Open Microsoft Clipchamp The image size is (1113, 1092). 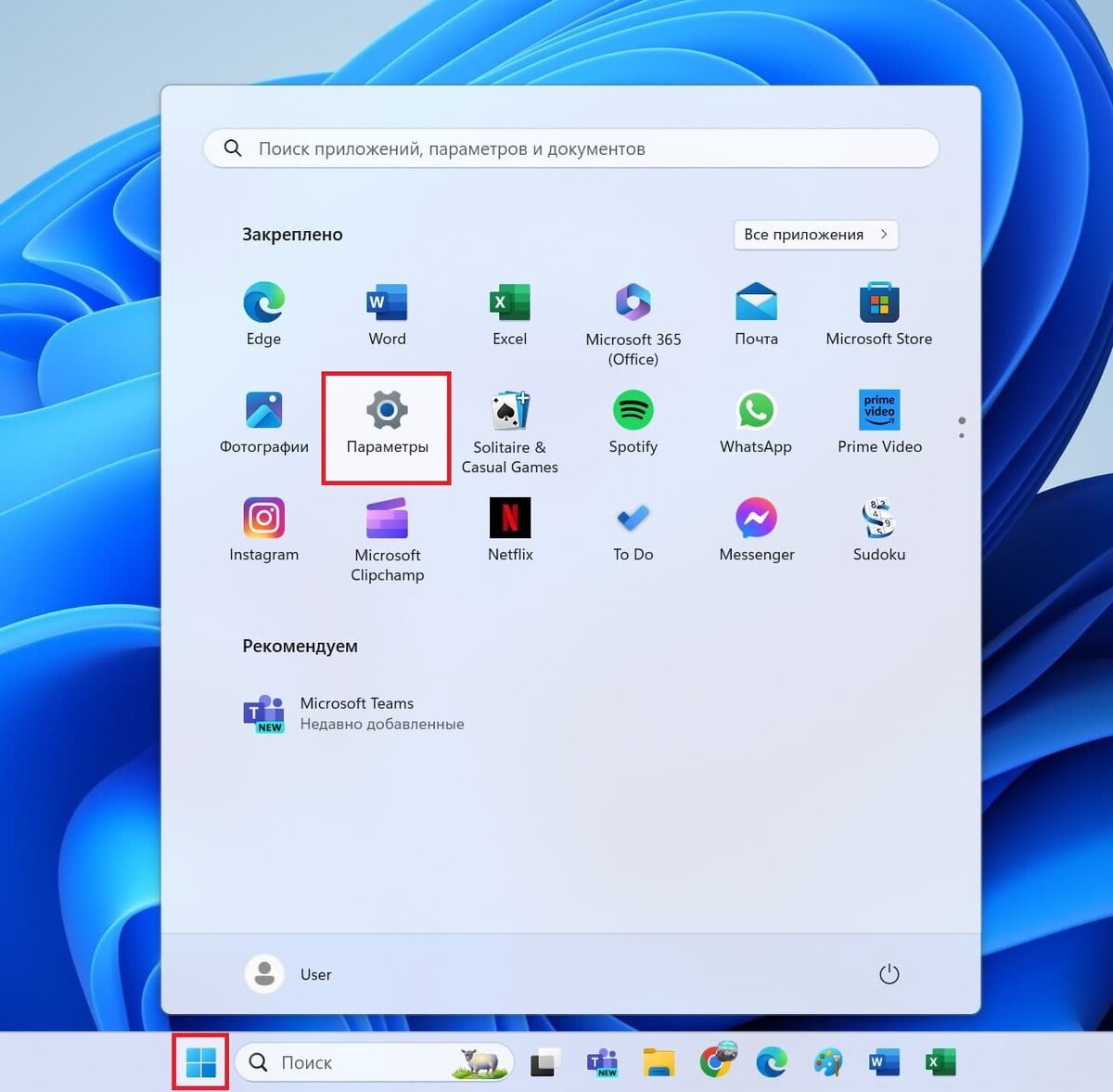pyautogui.click(x=387, y=540)
